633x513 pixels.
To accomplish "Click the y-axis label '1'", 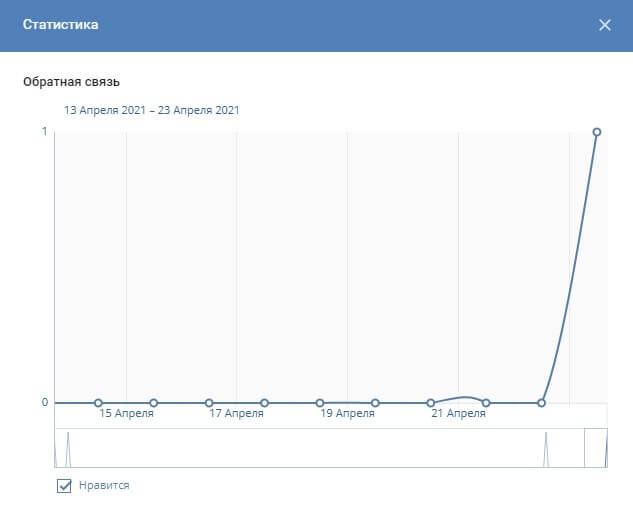I will (x=44, y=131).
